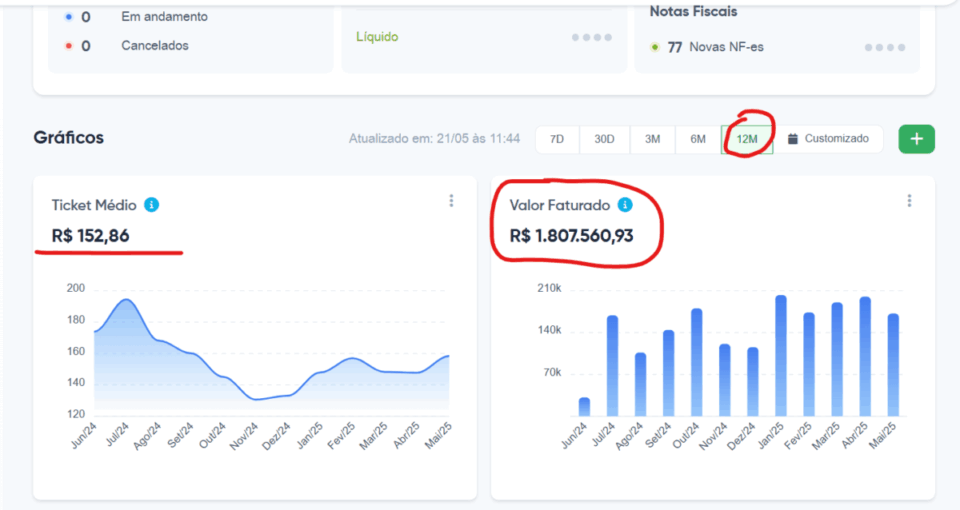This screenshot has height=510, width=960.
Task: Click the Atualizado em 21/05 timestamp
Action: click(x=434, y=139)
